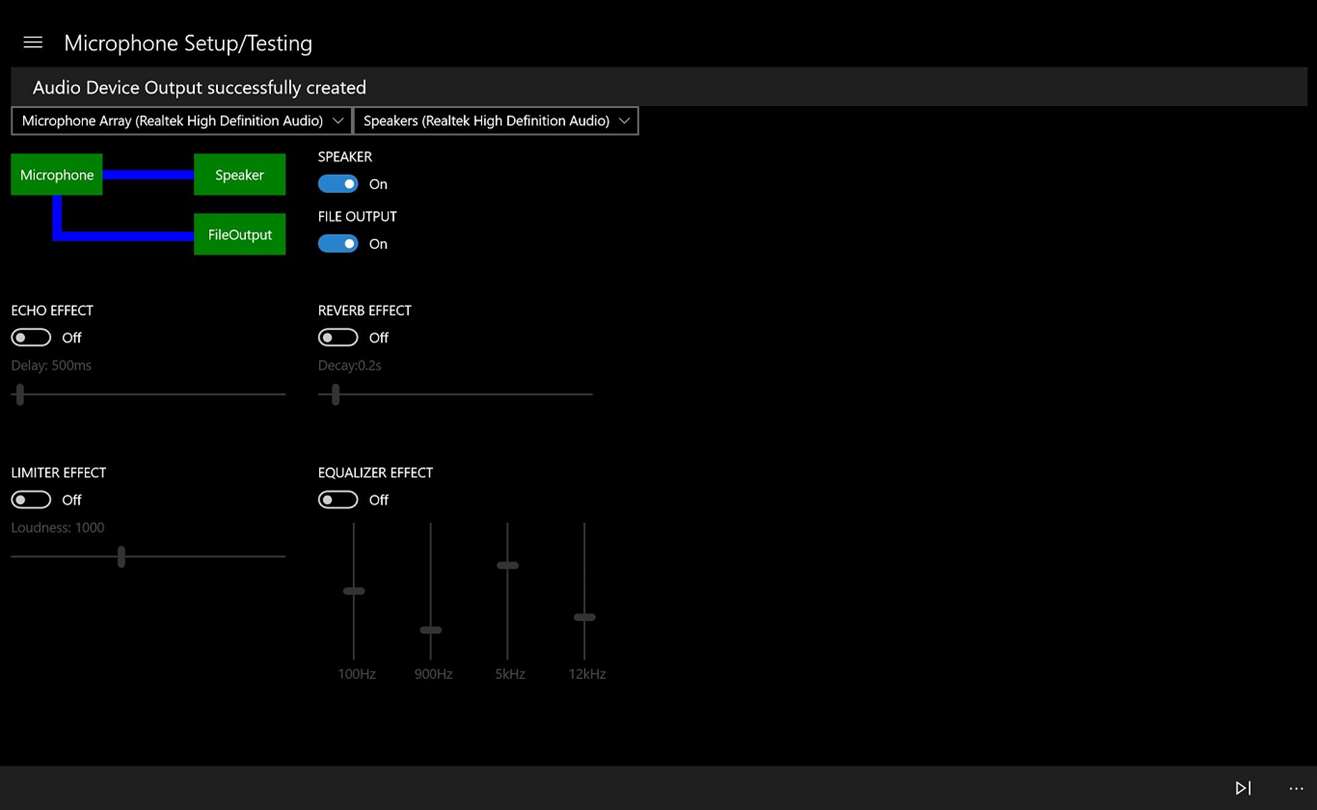Image resolution: width=1317 pixels, height=810 pixels.
Task: Turn off the Speaker toggle
Action: click(x=338, y=184)
